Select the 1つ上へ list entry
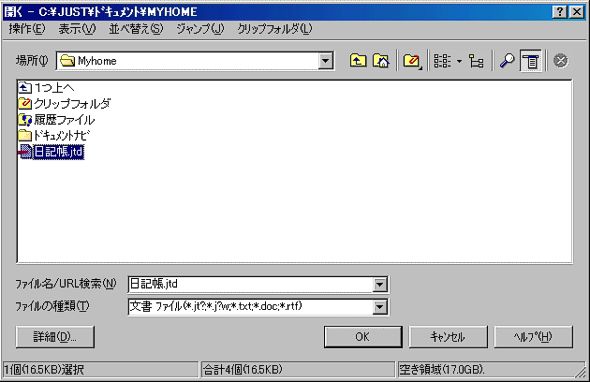 coord(46,88)
